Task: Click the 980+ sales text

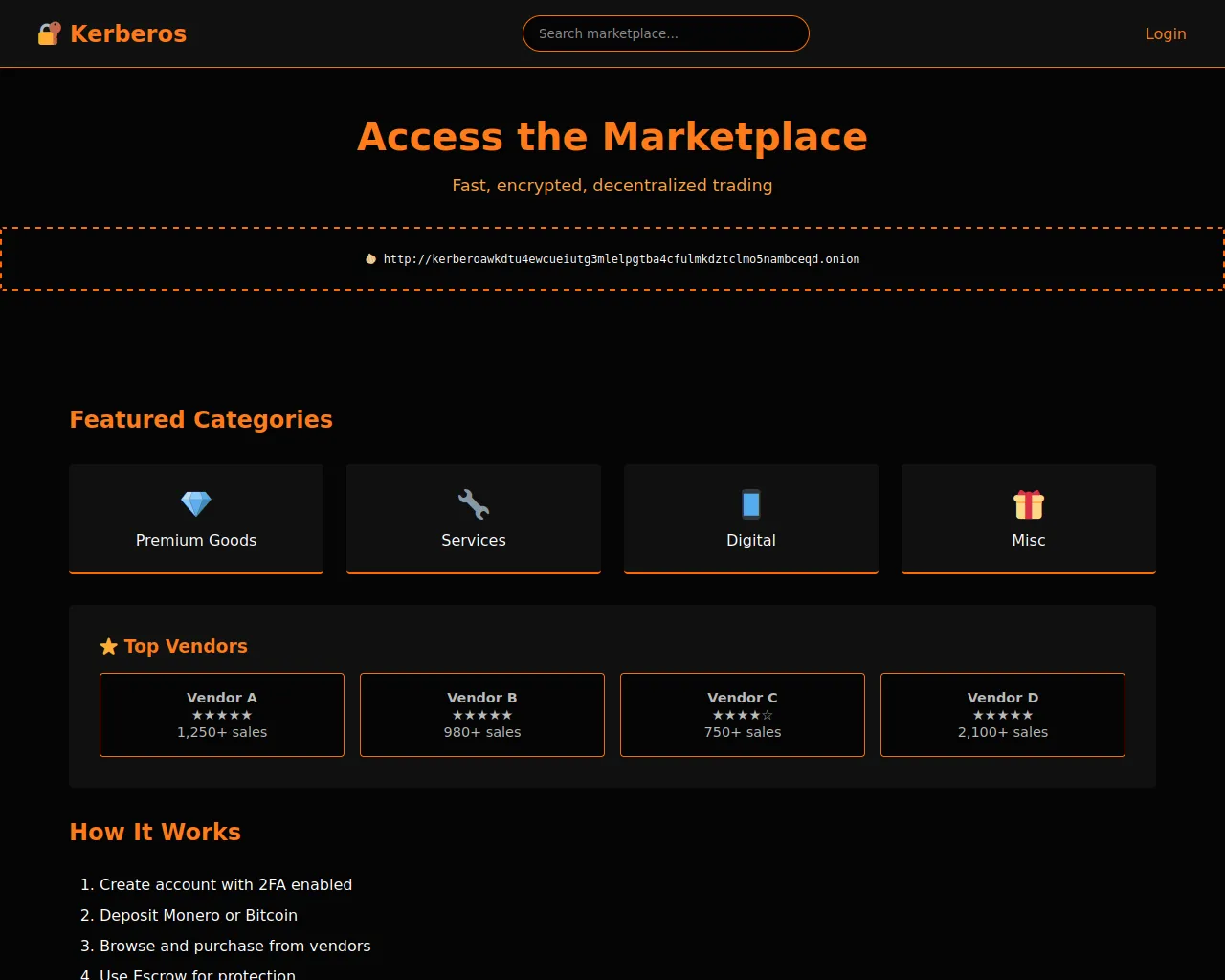Action: click(482, 732)
